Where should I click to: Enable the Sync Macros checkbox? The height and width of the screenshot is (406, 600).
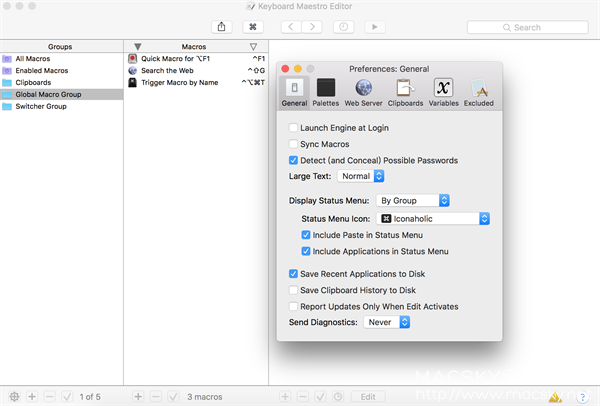click(293, 144)
